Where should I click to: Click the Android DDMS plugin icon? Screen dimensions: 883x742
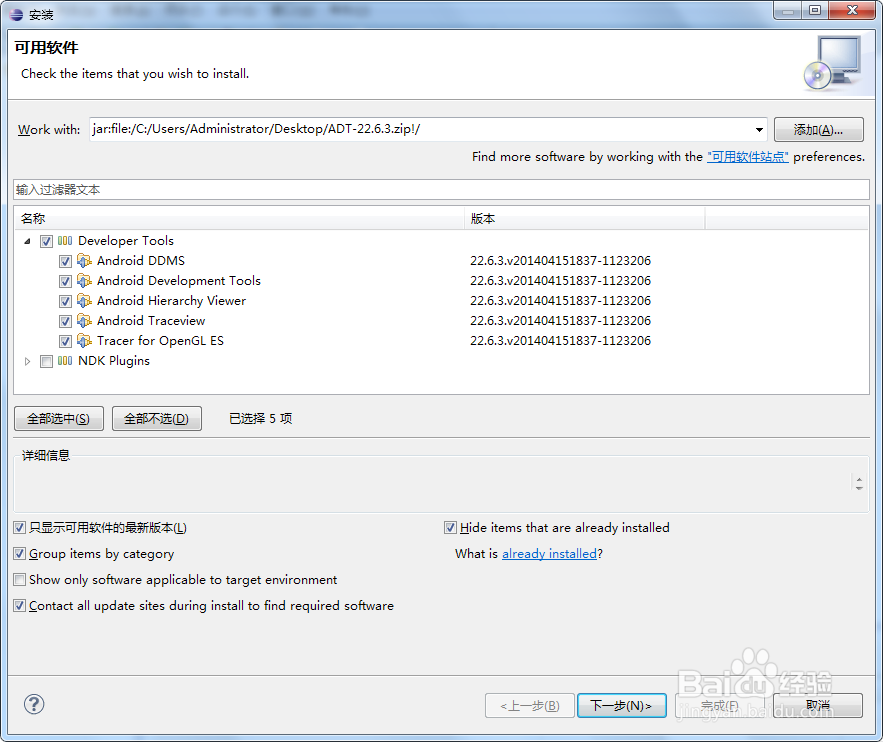[x=84, y=261]
